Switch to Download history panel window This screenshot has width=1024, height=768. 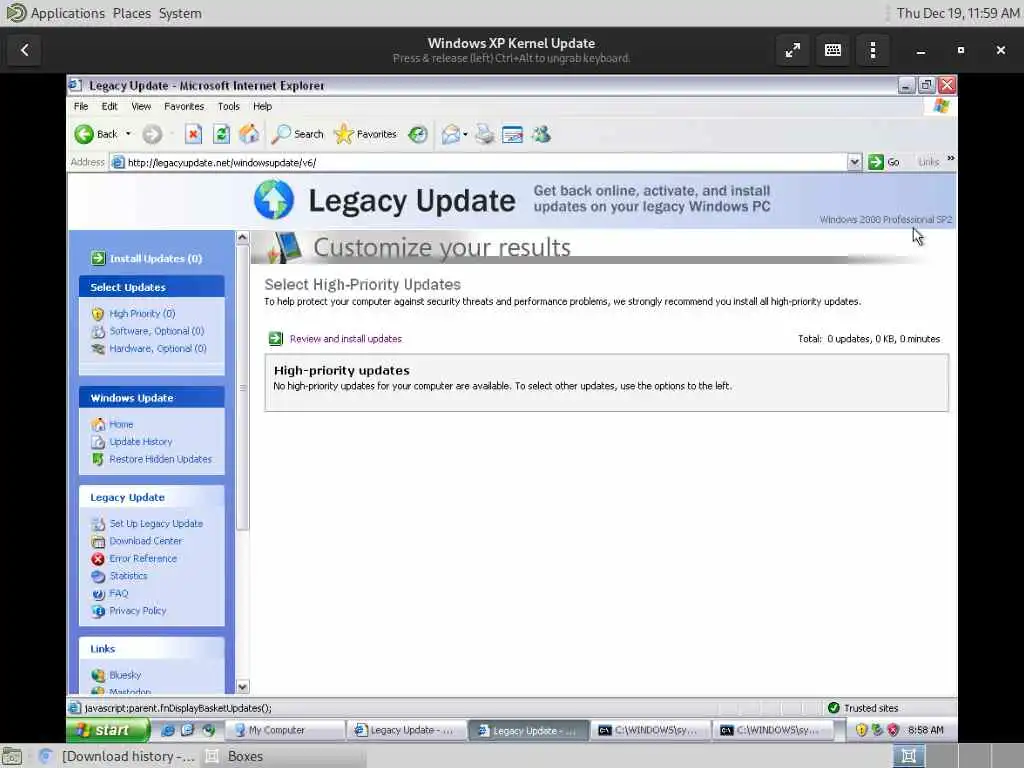coord(117,756)
